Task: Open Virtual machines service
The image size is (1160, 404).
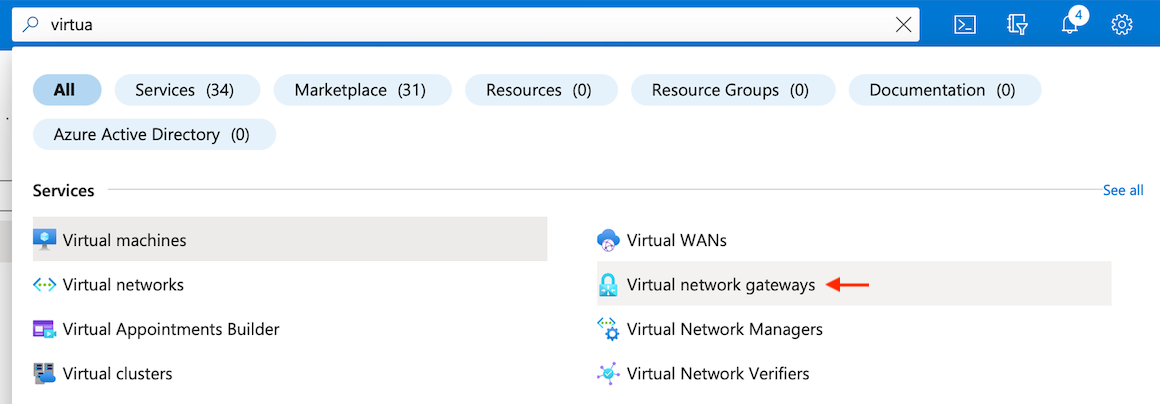Action: (290, 239)
